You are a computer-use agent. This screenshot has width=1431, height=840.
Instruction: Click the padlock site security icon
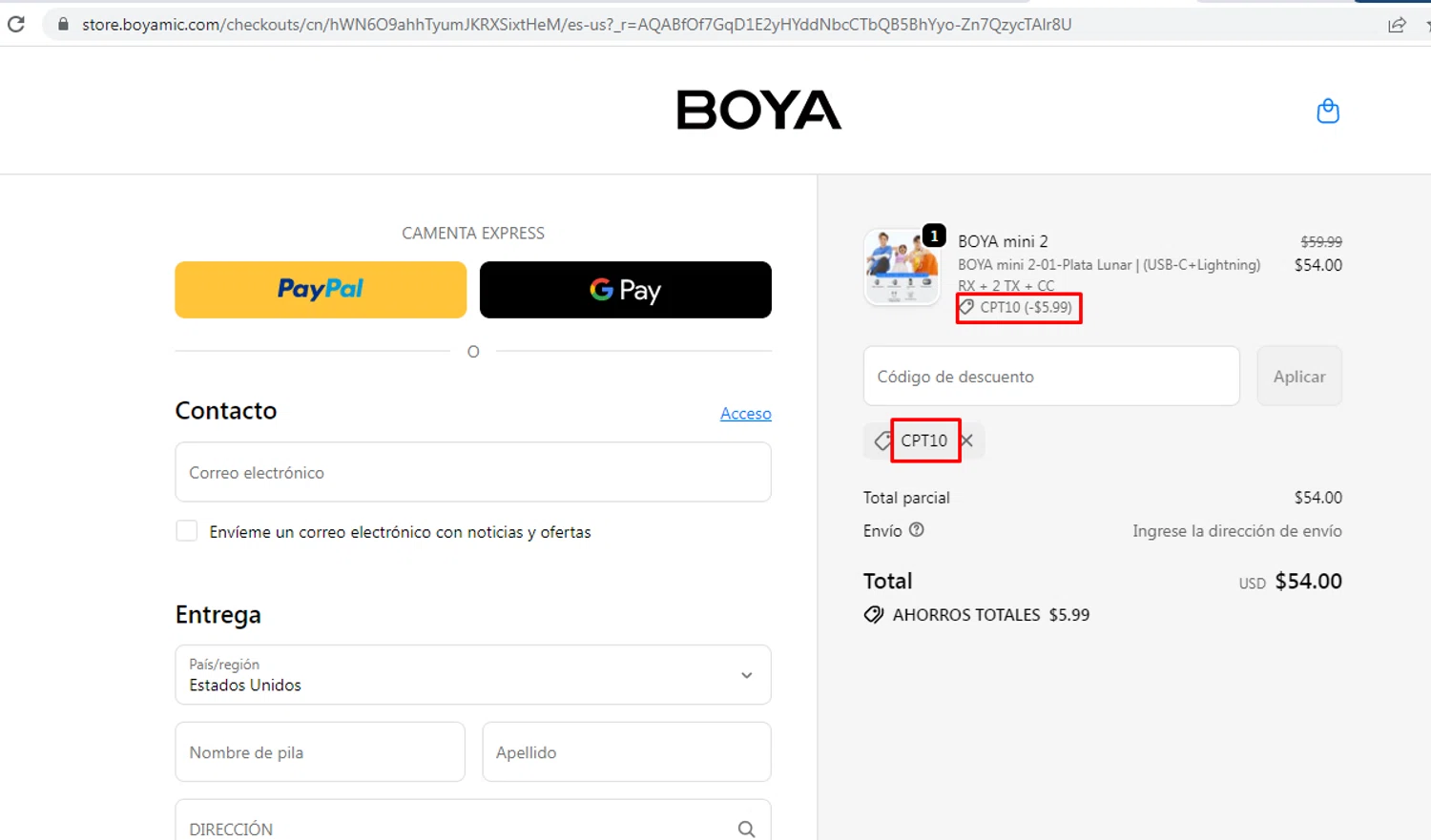coord(63,24)
